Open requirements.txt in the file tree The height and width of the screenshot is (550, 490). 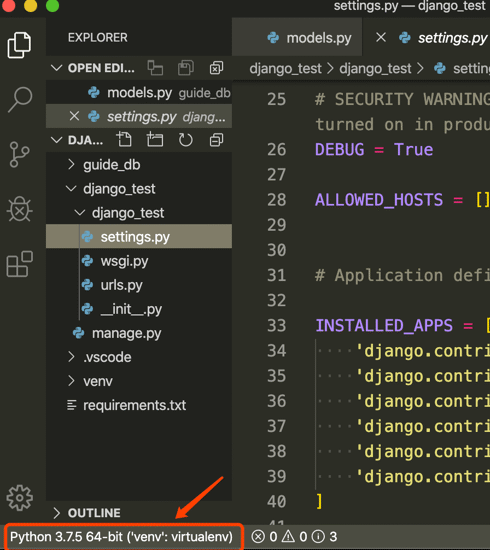point(139,405)
